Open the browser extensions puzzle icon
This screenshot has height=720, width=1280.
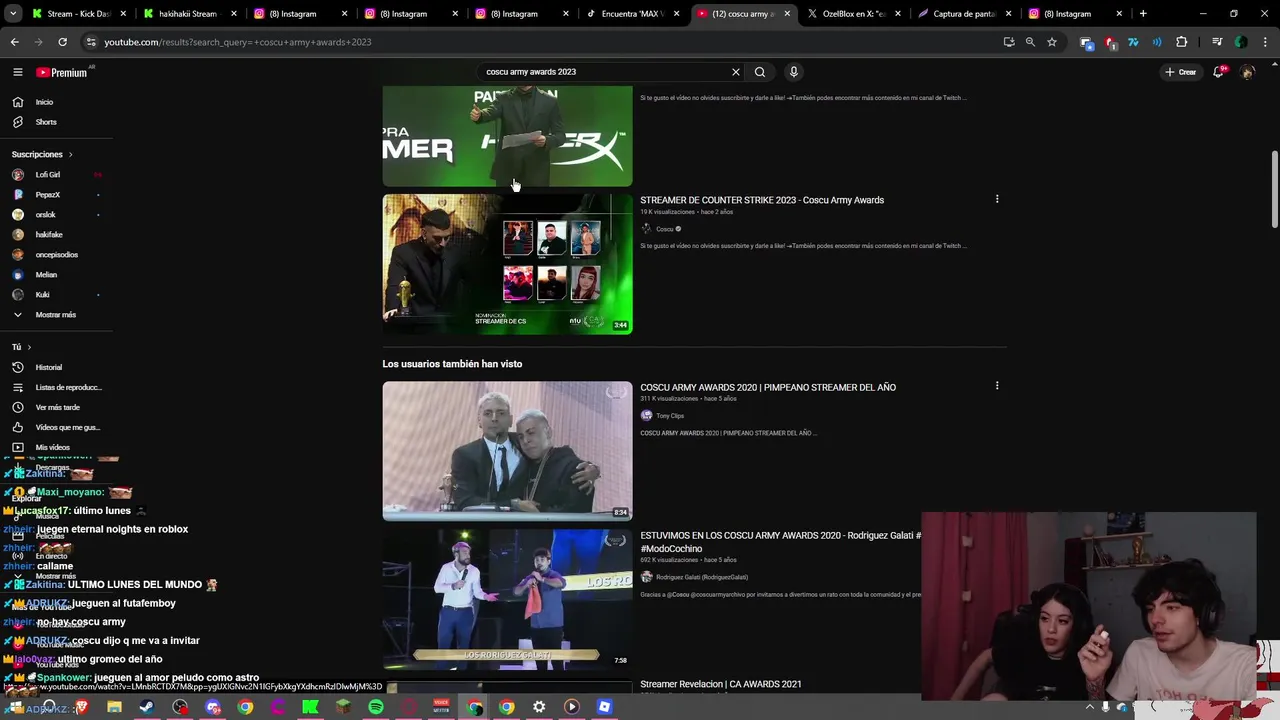coord(1181,42)
